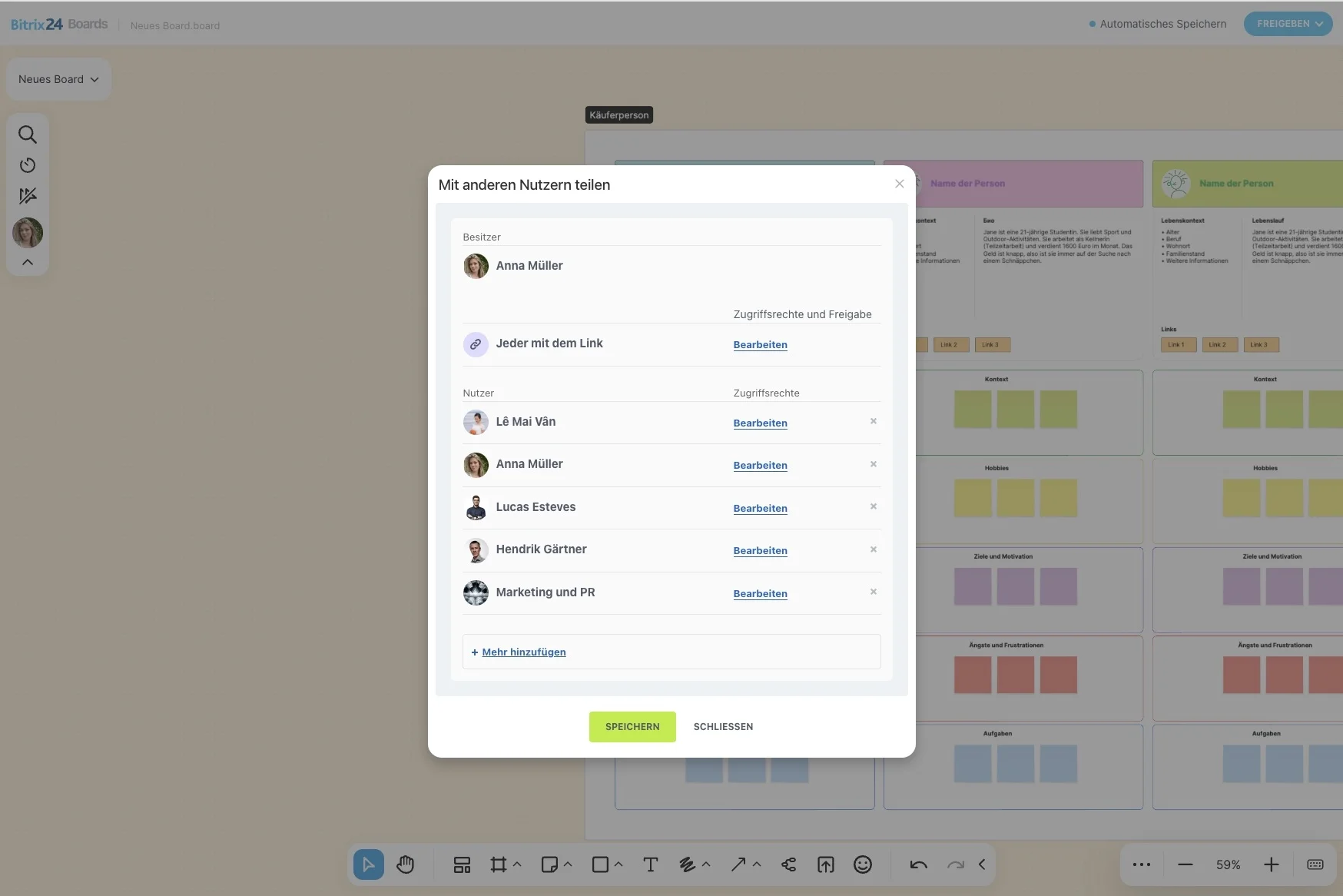The height and width of the screenshot is (896, 1343).
Task: Select the frame tool icon
Action: [499, 864]
